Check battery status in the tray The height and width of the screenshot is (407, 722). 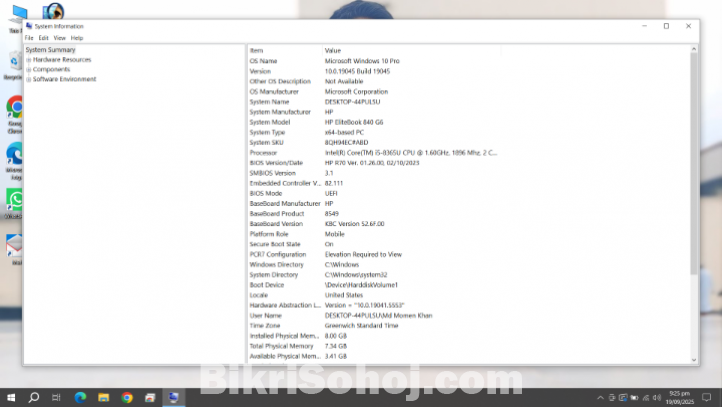[x=634, y=398]
